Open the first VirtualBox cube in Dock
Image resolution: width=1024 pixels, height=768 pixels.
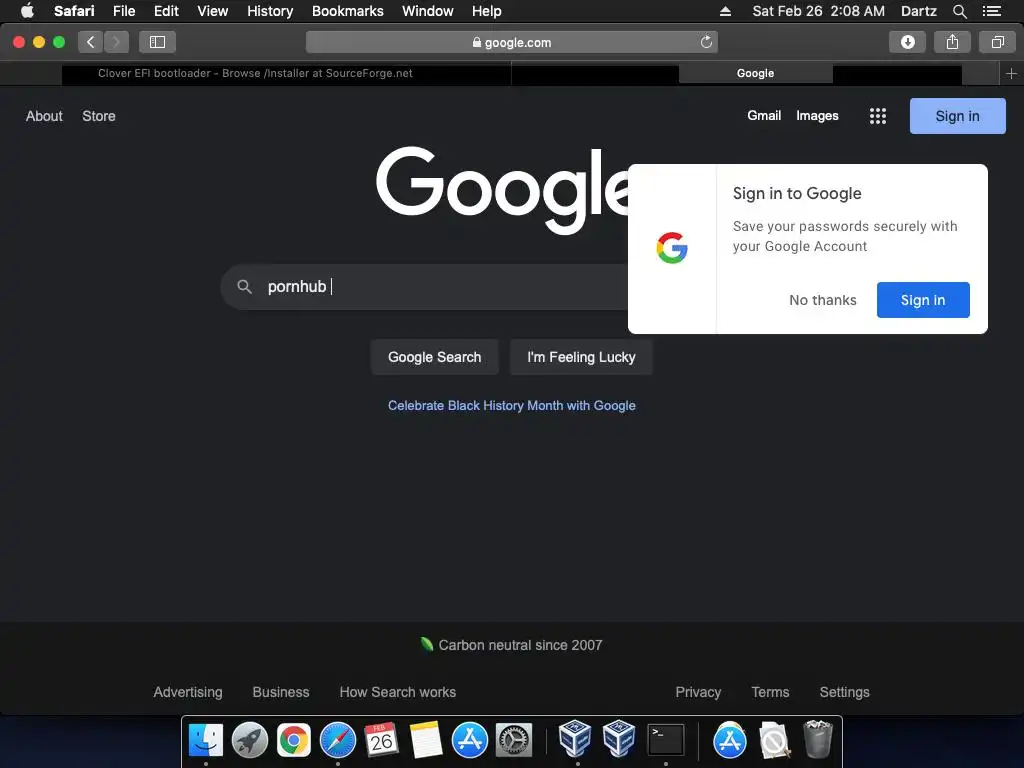[x=575, y=739]
